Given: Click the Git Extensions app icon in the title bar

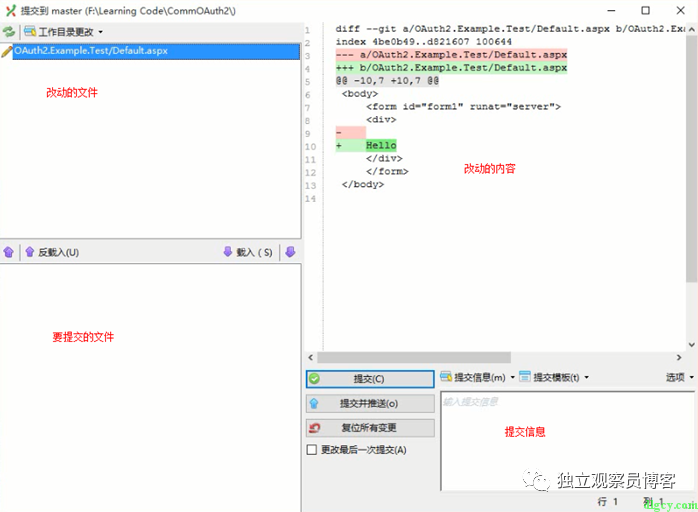Looking at the screenshot, I should (x=11, y=11).
